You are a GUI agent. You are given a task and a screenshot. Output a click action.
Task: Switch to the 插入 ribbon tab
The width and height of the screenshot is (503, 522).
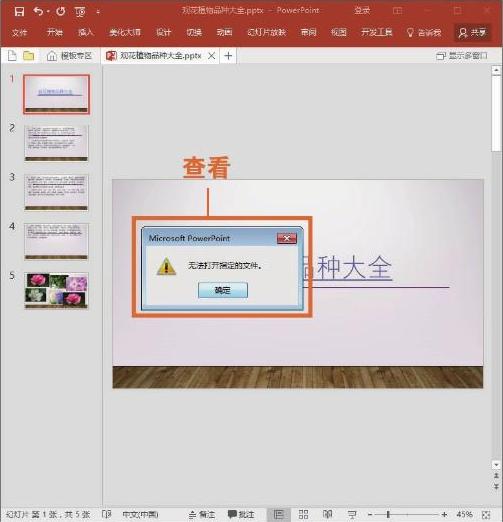point(86,32)
